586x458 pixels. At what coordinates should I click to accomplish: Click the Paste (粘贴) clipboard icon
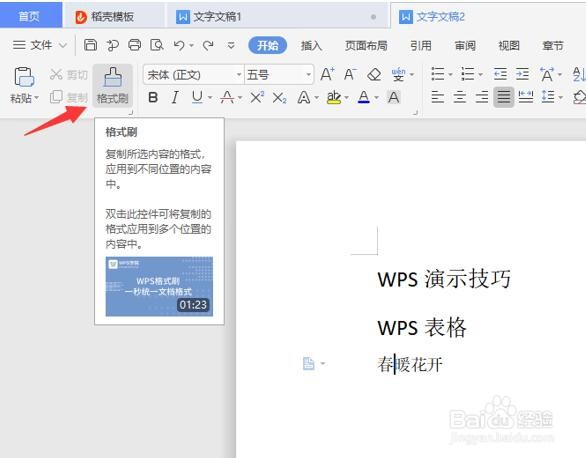tap(24, 77)
